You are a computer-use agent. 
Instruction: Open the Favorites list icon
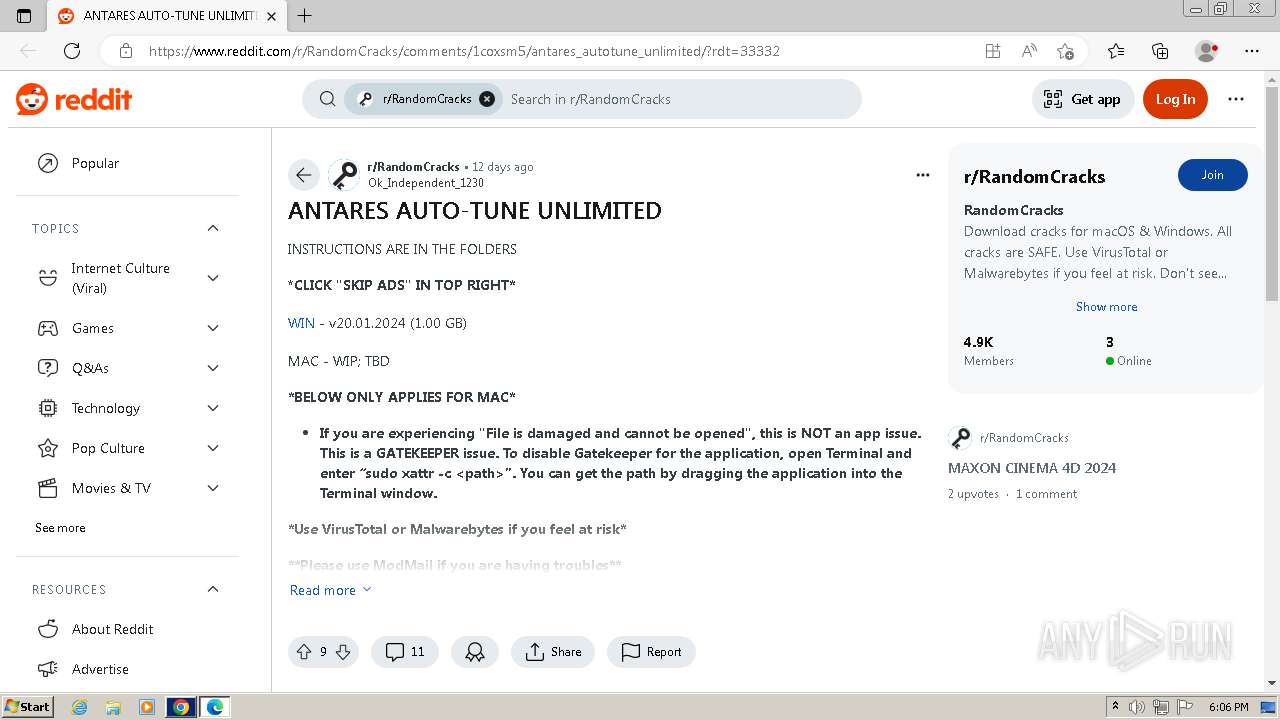[x=1116, y=51]
